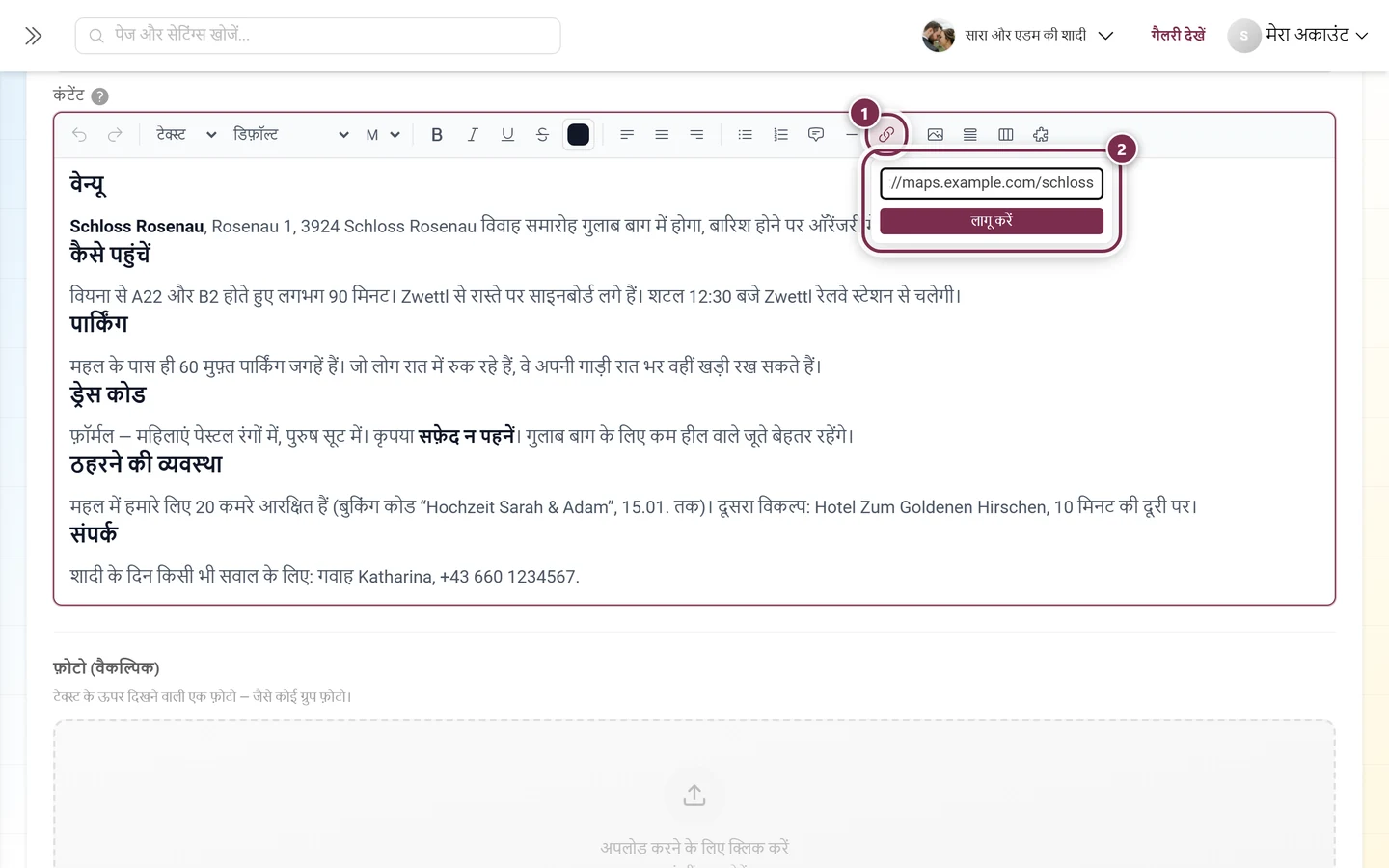
Task: Click the link URL input field
Action: 992,183
